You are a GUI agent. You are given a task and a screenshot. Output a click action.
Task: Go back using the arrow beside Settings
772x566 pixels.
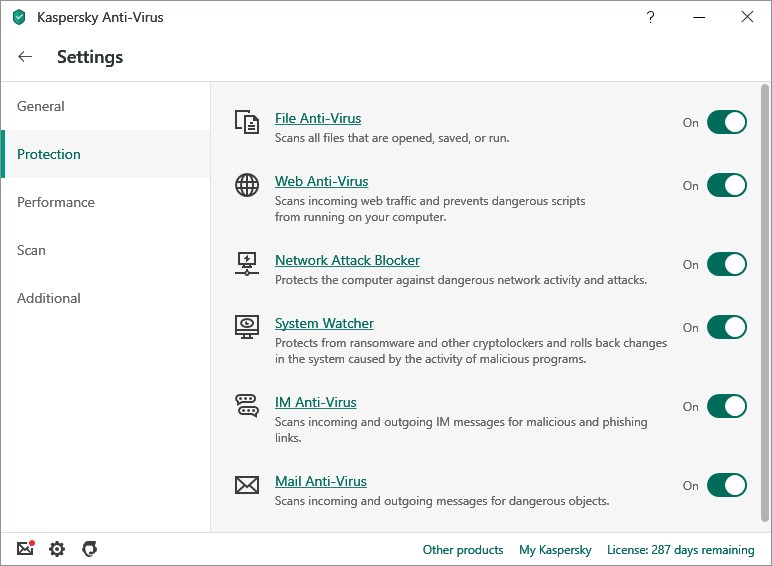25,57
